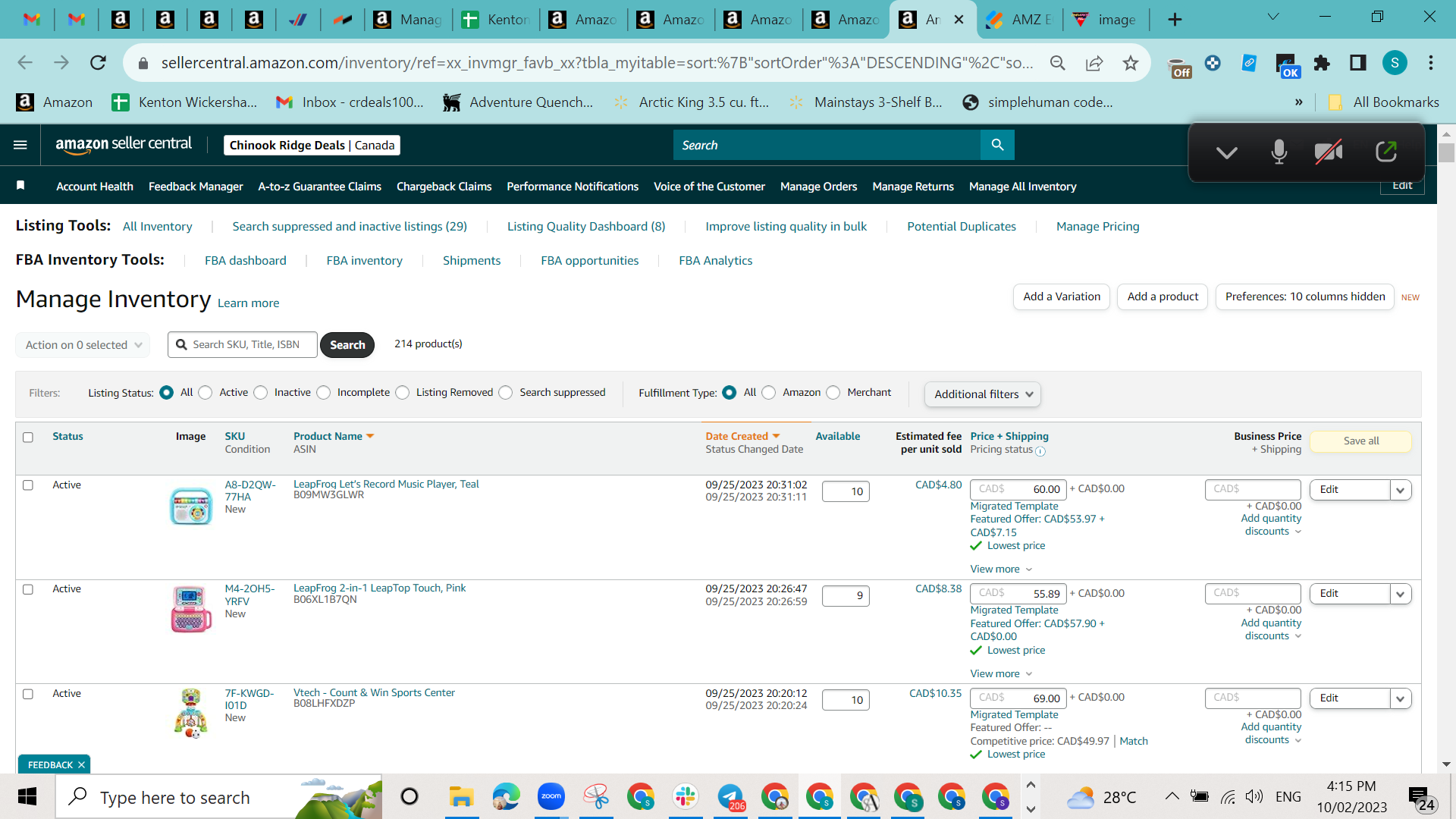This screenshot has height=819, width=1456.
Task: Open the FBA dashboard link
Action: (x=246, y=261)
